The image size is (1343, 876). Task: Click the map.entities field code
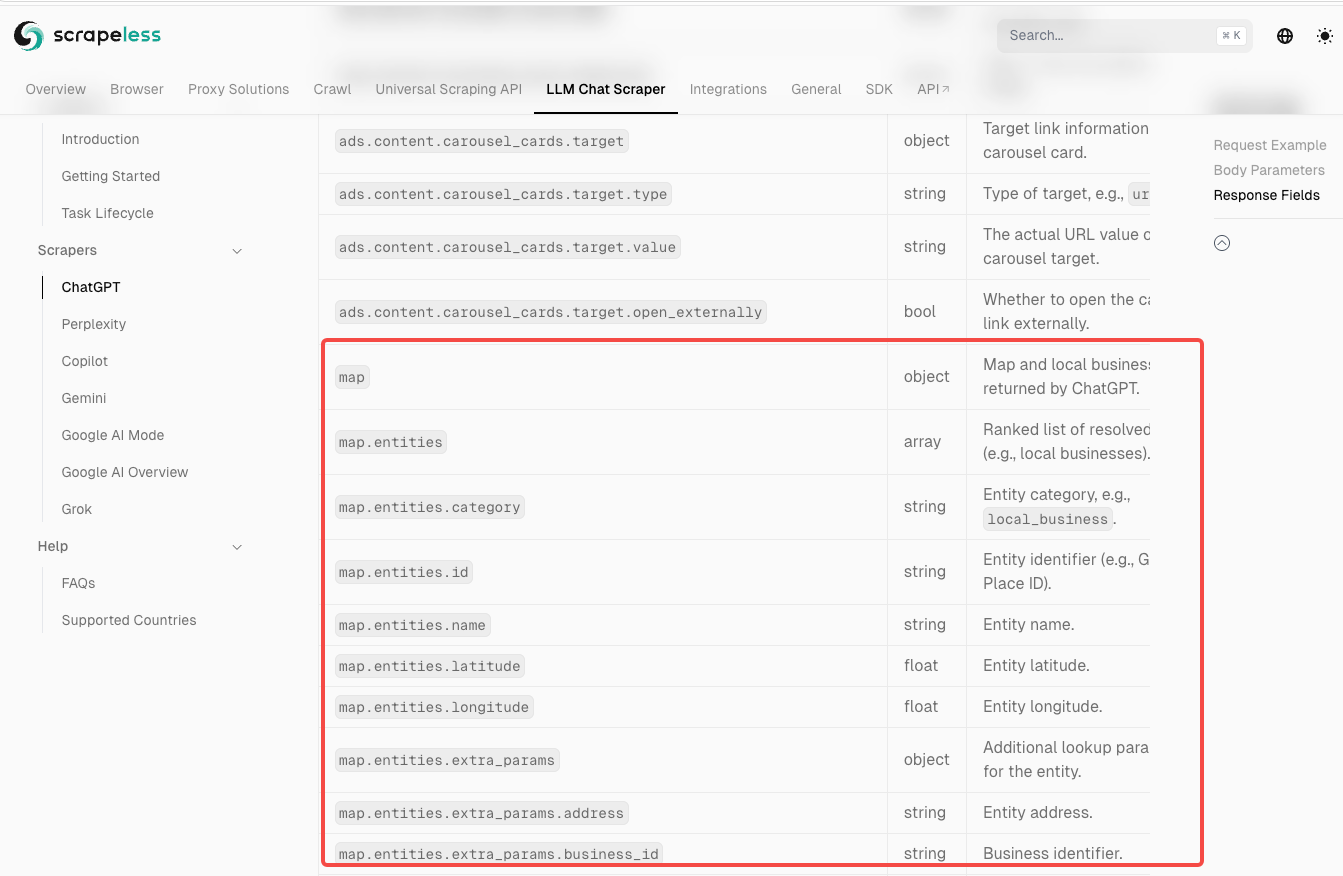click(391, 442)
